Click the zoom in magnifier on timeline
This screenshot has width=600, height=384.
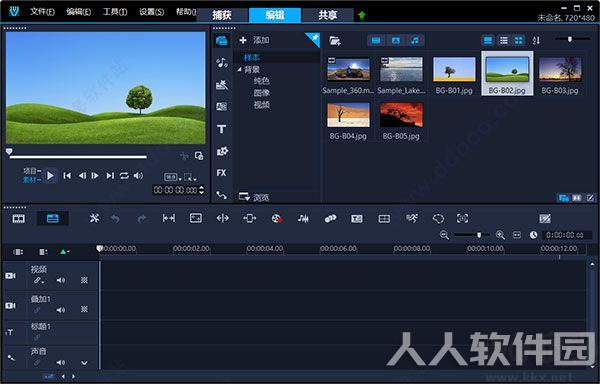[500, 235]
